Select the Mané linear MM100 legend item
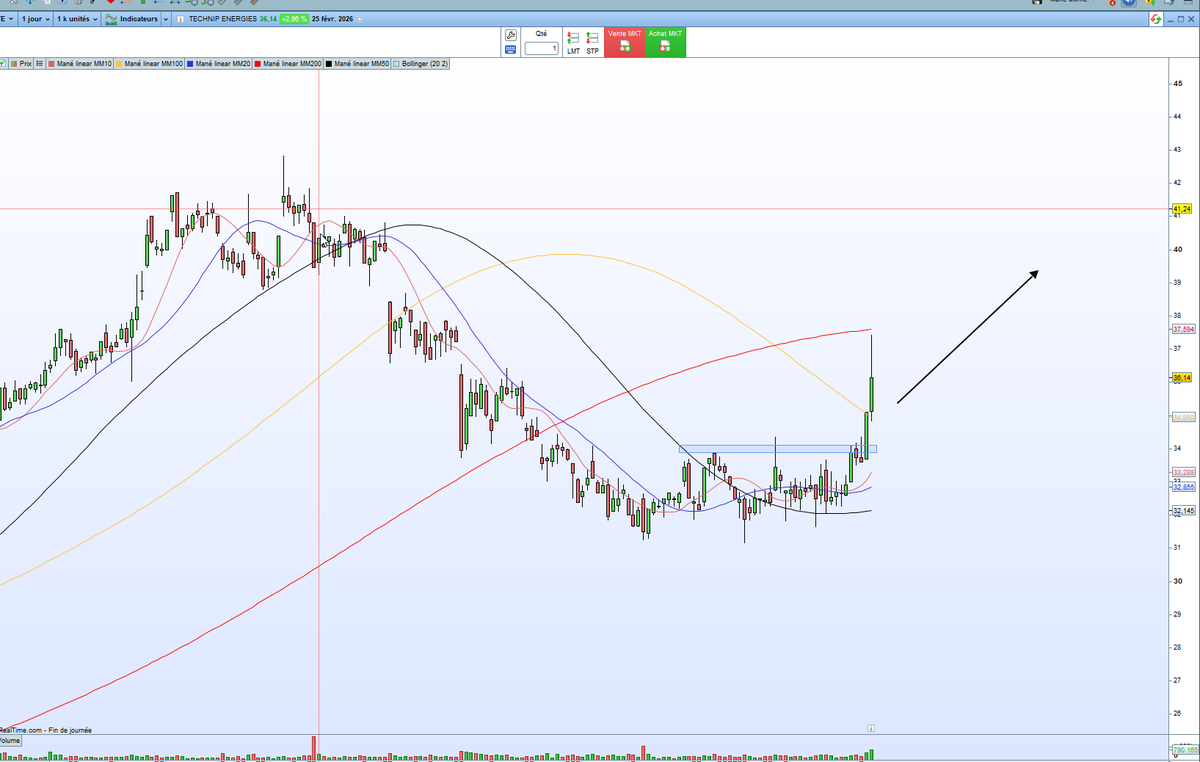Image resolution: width=1200 pixels, height=762 pixels. (149, 63)
